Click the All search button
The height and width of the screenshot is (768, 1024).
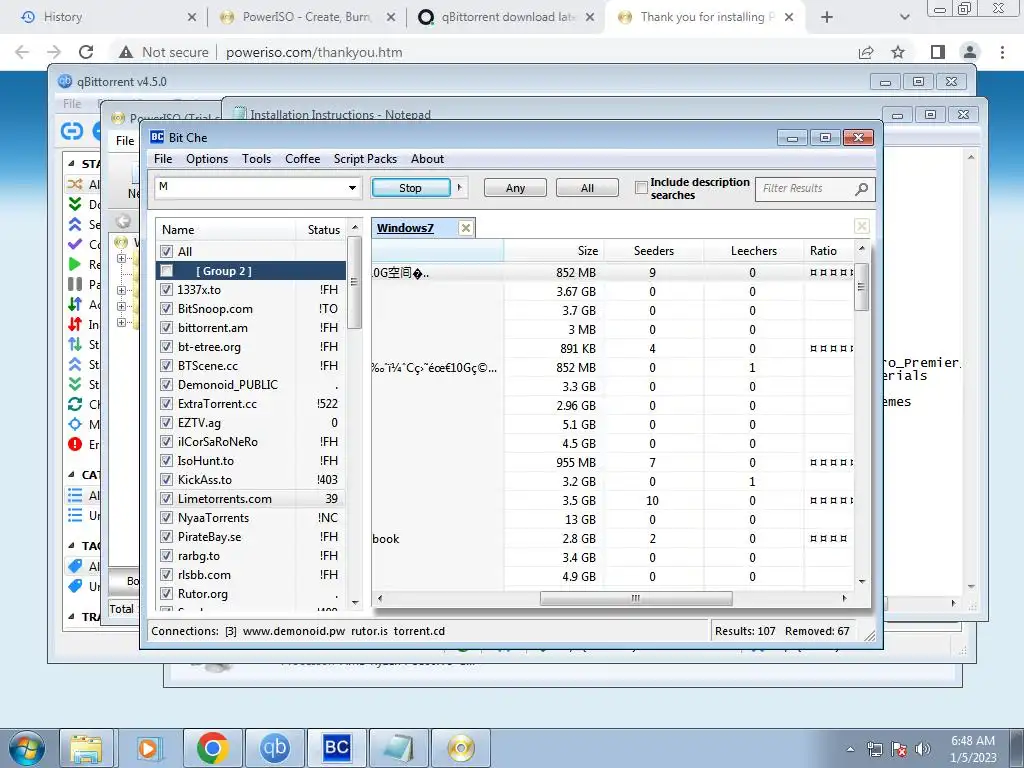pos(587,187)
